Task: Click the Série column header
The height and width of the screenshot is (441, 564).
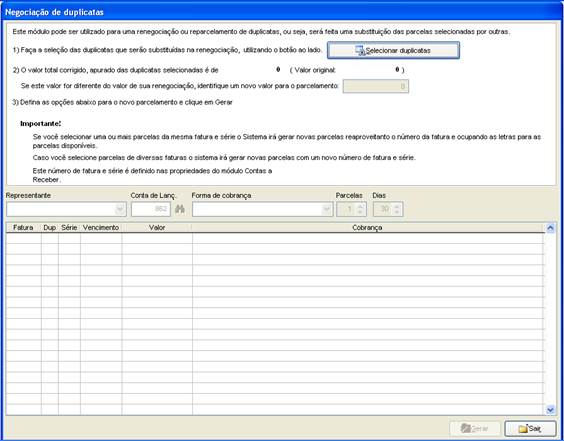Action: pos(69,228)
